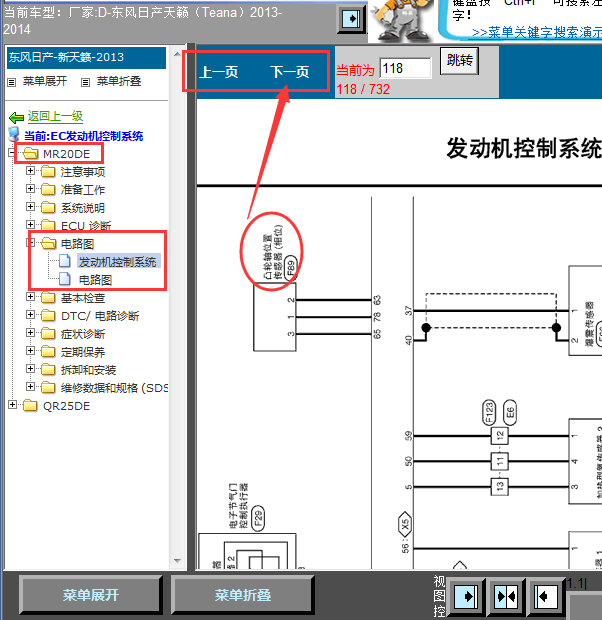Screen dimensions: 602x620
Task: Click the bottom 菜单折叠 button
Action: point(242,595)
